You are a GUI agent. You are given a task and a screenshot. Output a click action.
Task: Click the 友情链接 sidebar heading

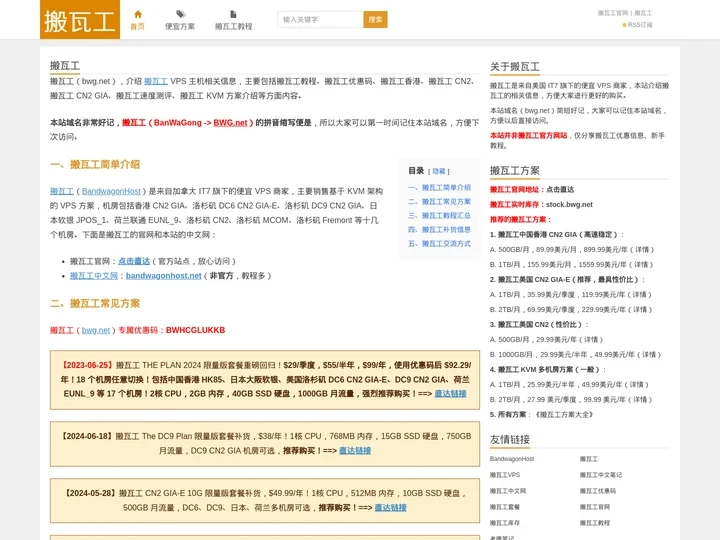[510, 439]
